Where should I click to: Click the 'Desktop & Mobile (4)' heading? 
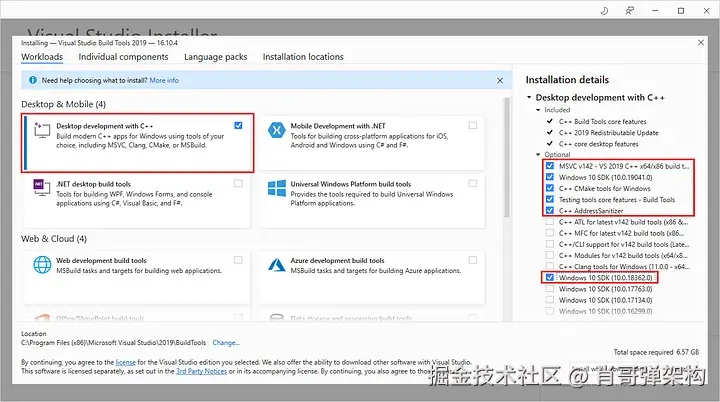pos(63,104)
